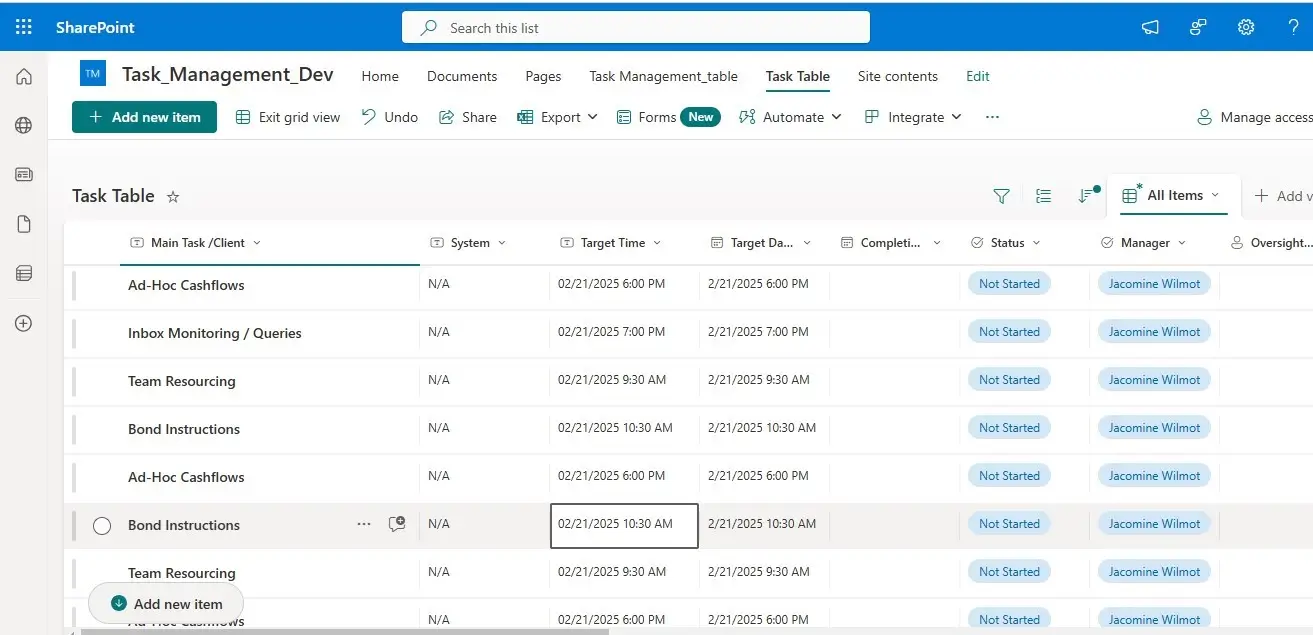Viewport: 1313px width, 635px height.
Task: Open My Sites via the globe sidebar icon
Action: point(23,125)
